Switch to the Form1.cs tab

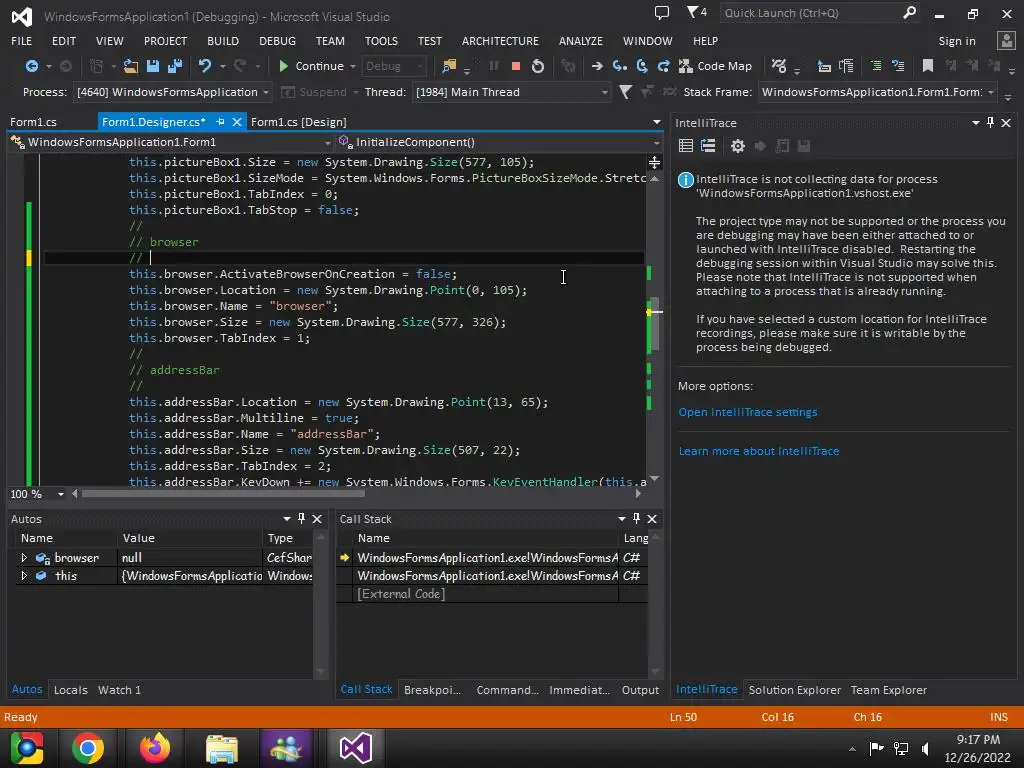[33, 122]
